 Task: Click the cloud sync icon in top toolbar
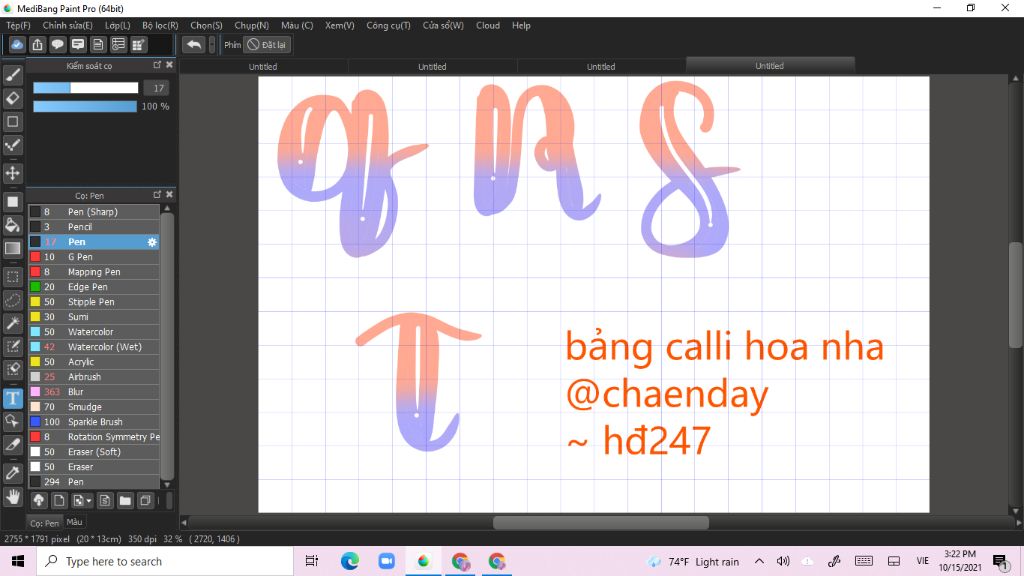pos(17,44)
